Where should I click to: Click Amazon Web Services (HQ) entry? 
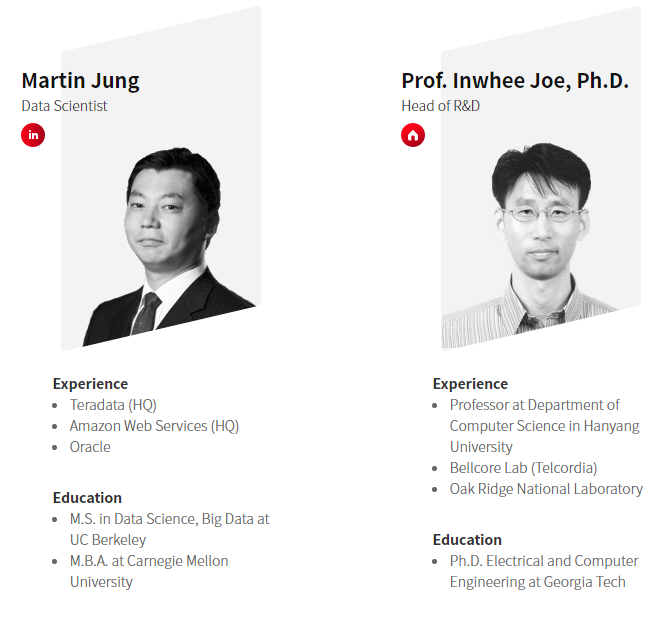pyautogui.click(x=154, y=426)
